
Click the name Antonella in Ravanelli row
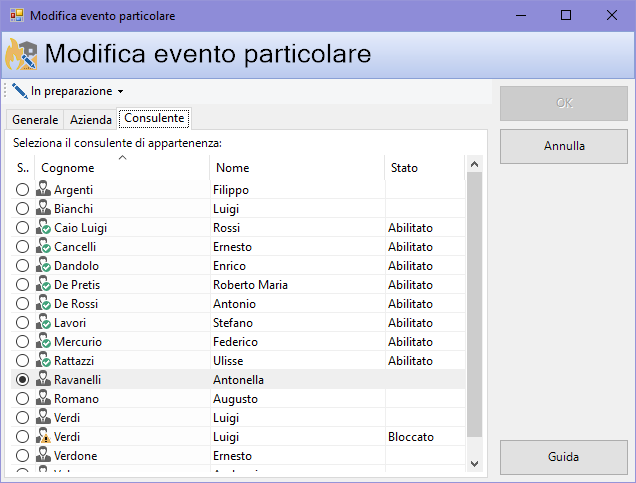238,380
